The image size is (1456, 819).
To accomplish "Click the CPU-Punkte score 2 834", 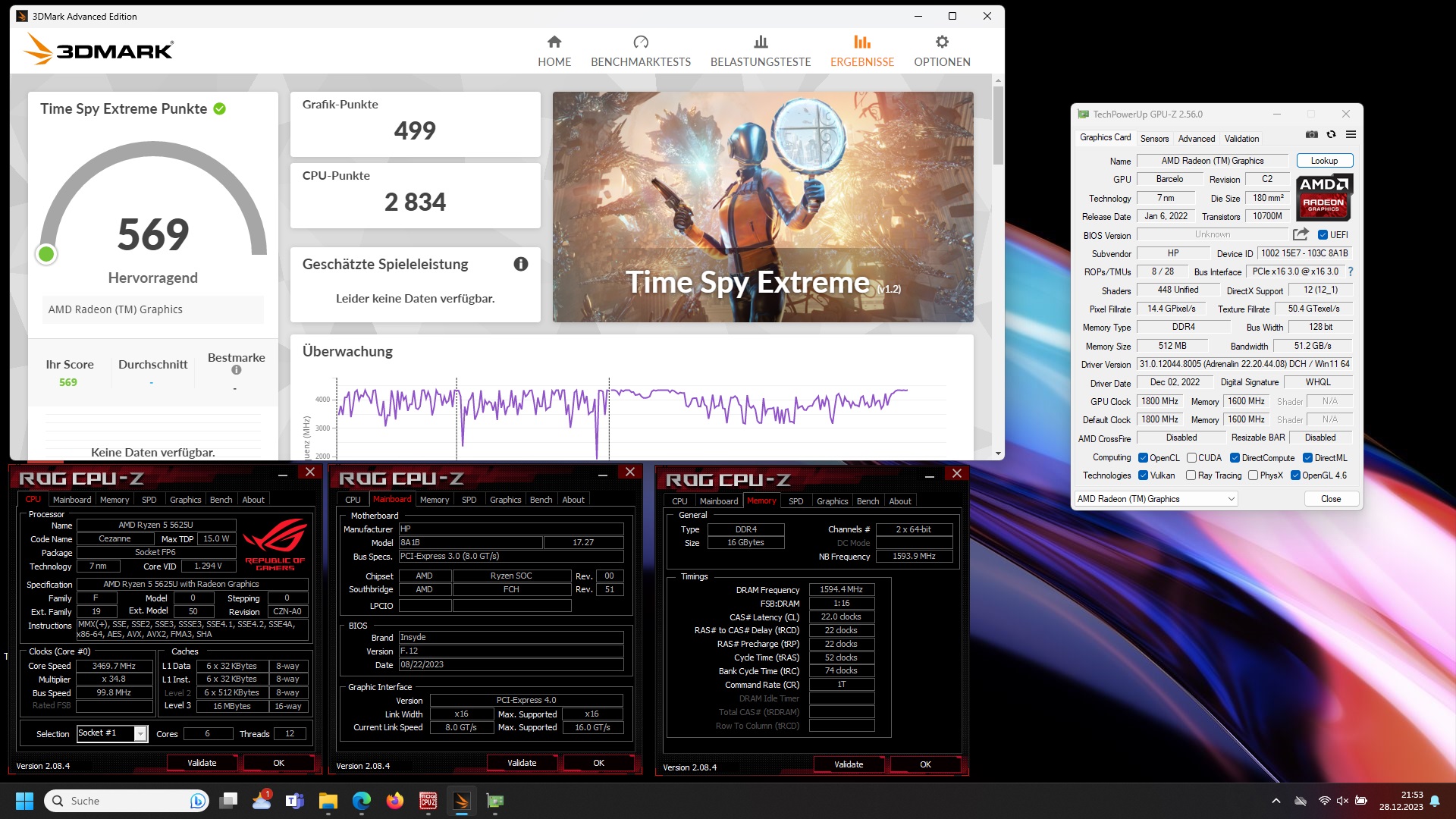I will pyautogui.click(x=415, y=202).
